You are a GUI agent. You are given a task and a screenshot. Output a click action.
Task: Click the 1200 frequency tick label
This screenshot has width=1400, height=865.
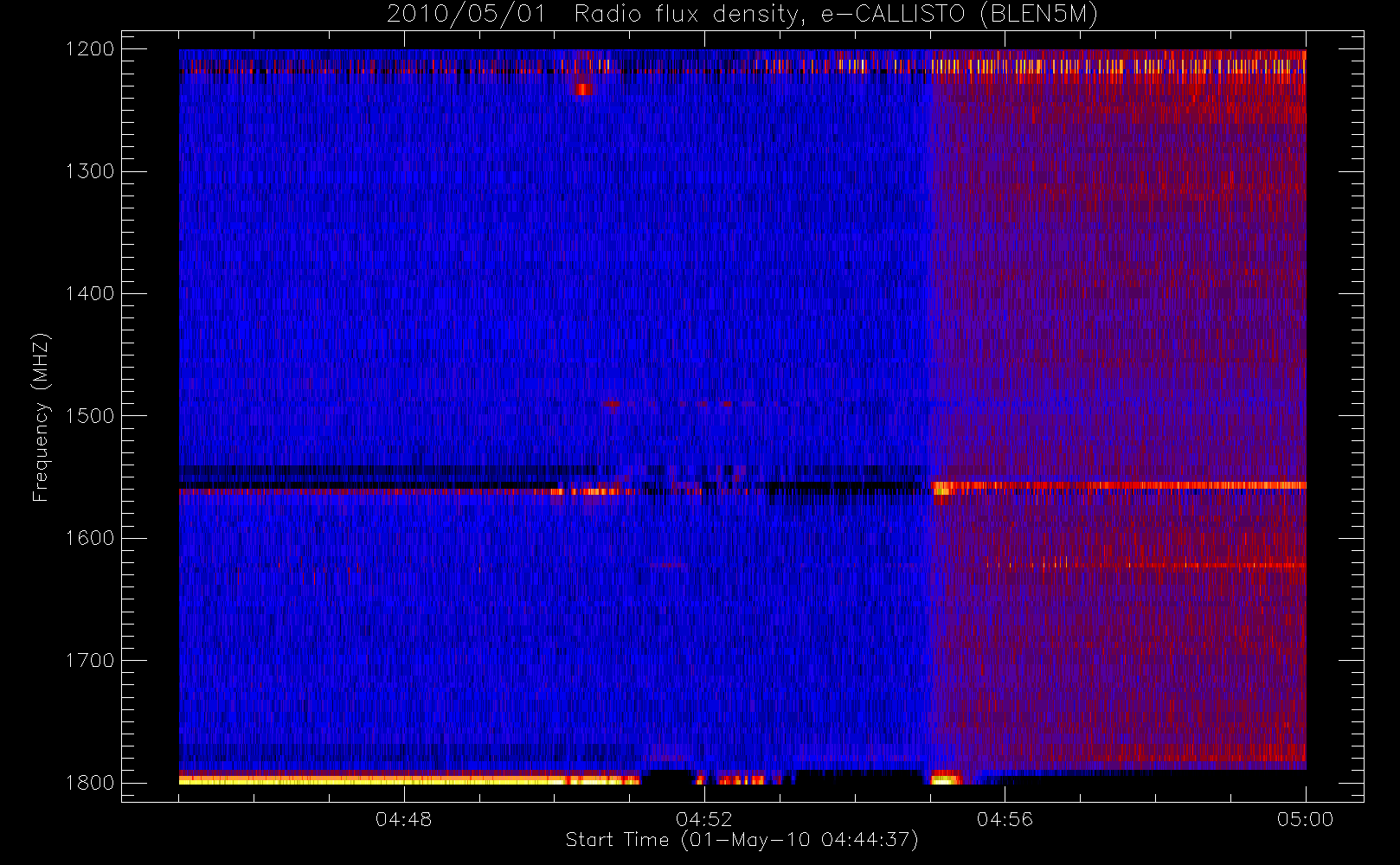click(90, 49)
